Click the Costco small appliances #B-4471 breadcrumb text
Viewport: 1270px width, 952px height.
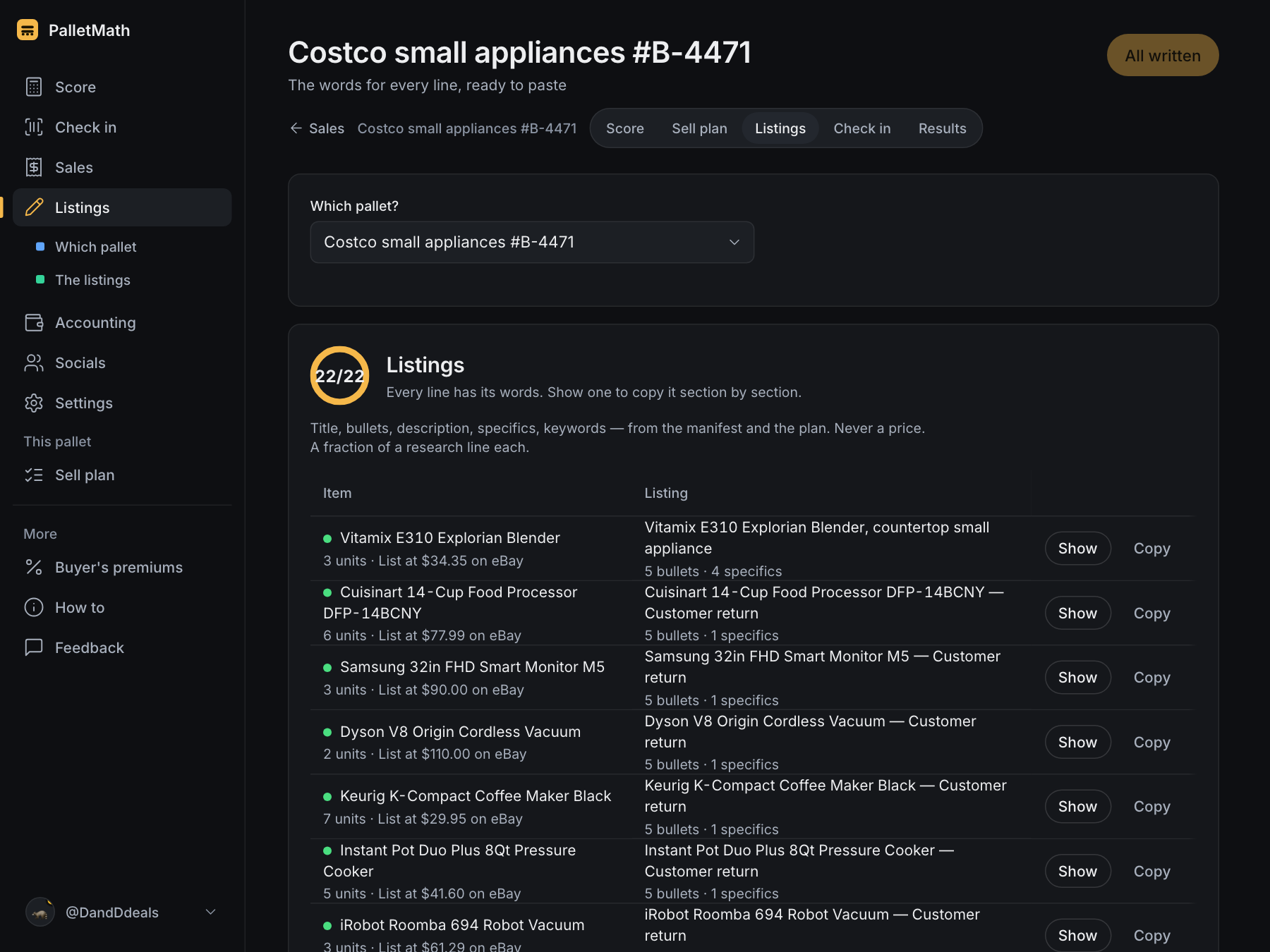467,128
